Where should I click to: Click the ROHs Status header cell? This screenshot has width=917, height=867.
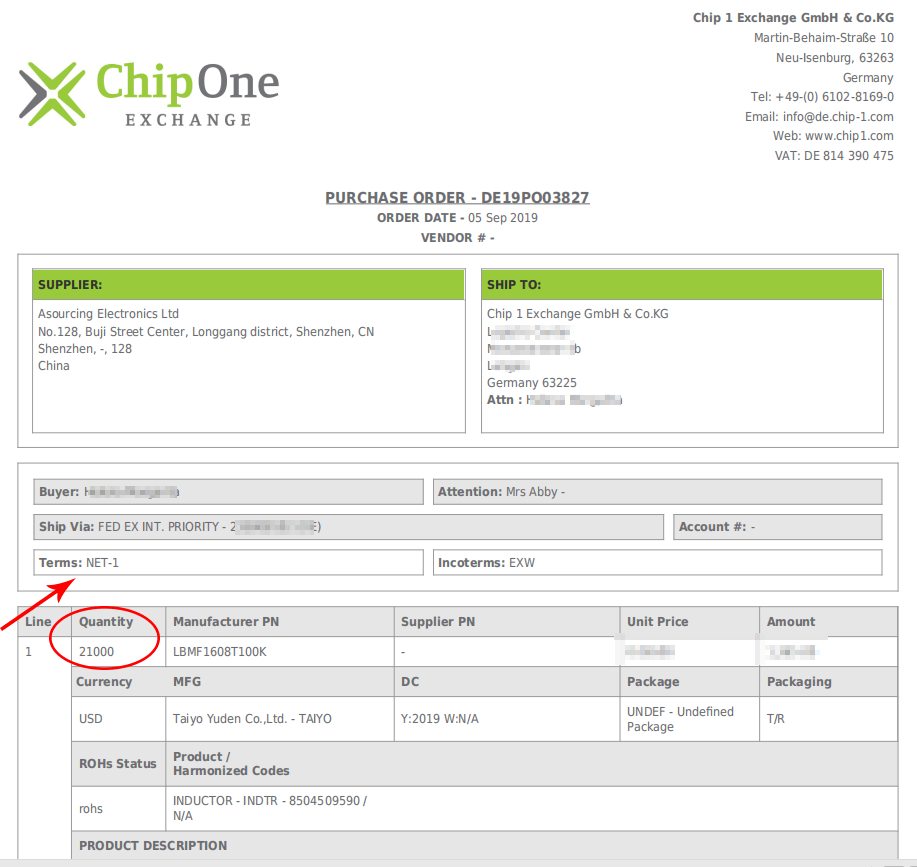[119, 764]
